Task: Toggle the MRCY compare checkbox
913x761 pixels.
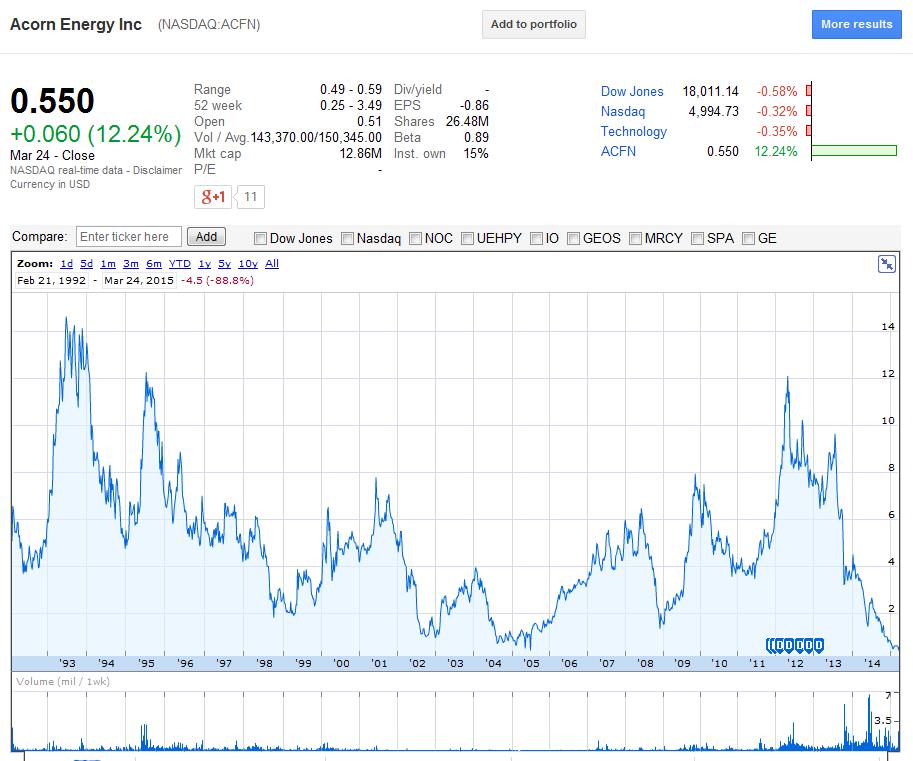Action: pyautogui.click(x=636, y=238)
